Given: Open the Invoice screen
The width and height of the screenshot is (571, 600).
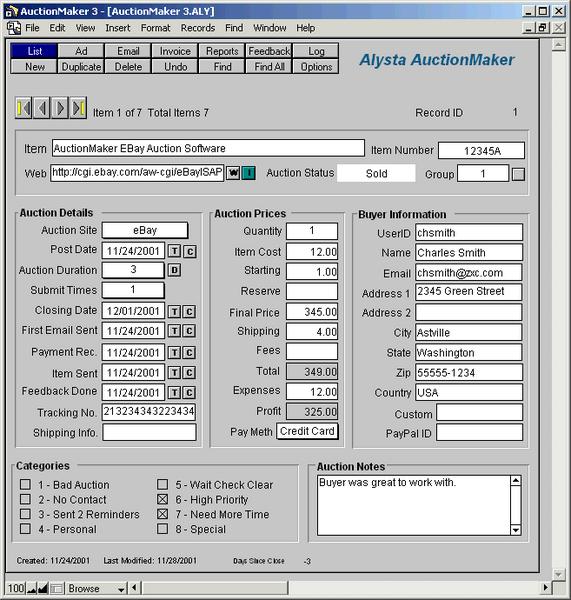Looking at the screenshot, I should pyautogui.click(x=175, y=51).
